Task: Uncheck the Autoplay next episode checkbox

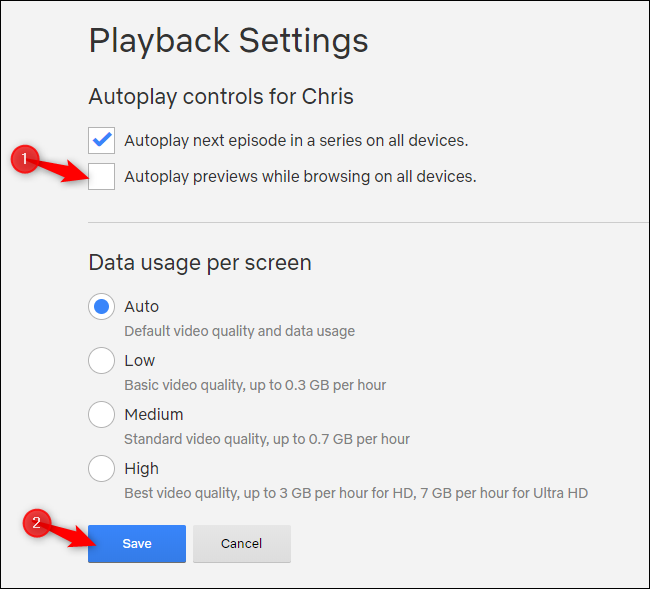Action: (x=102, y=140)
